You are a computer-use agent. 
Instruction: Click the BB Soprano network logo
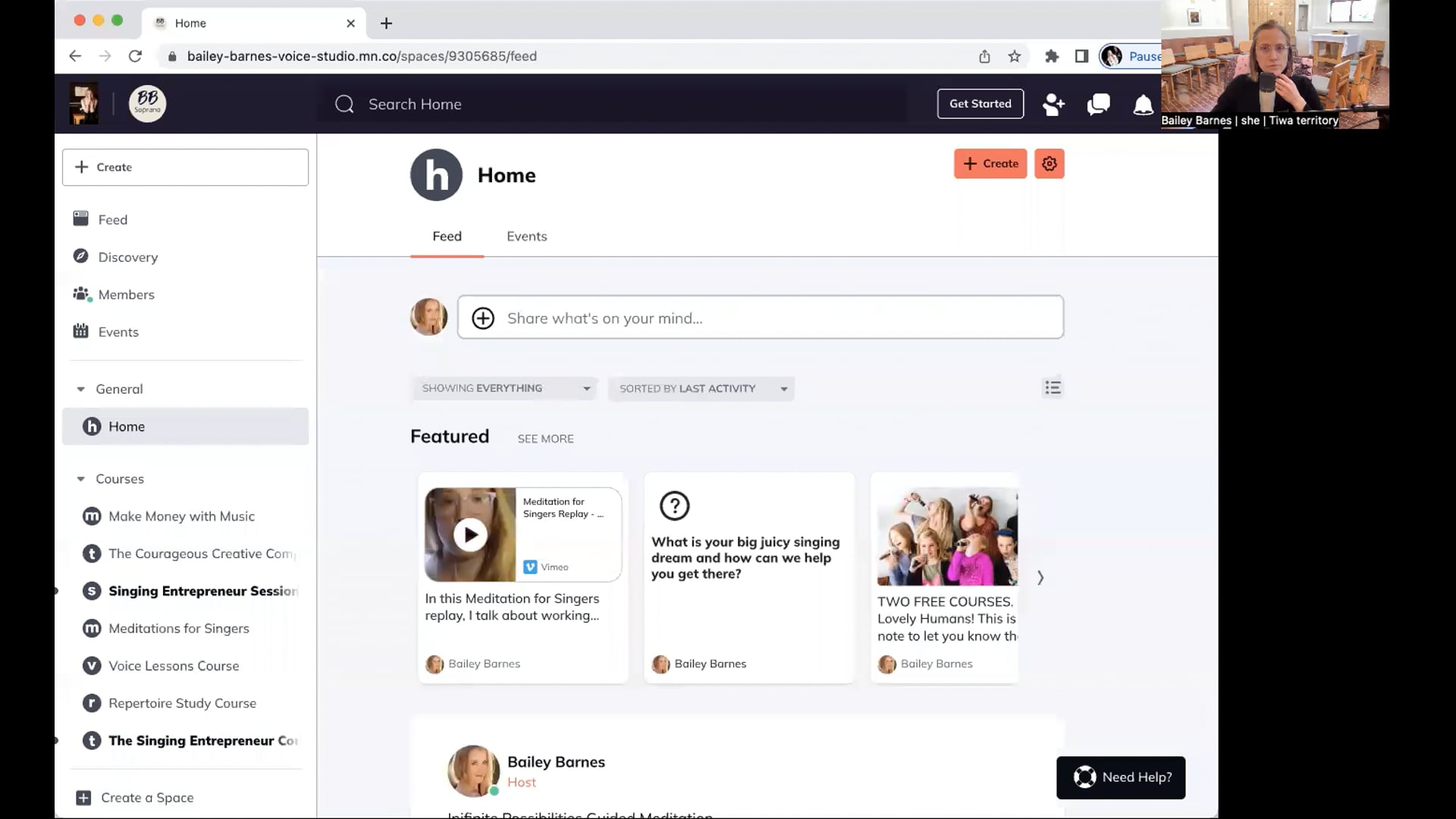[147, 104]
